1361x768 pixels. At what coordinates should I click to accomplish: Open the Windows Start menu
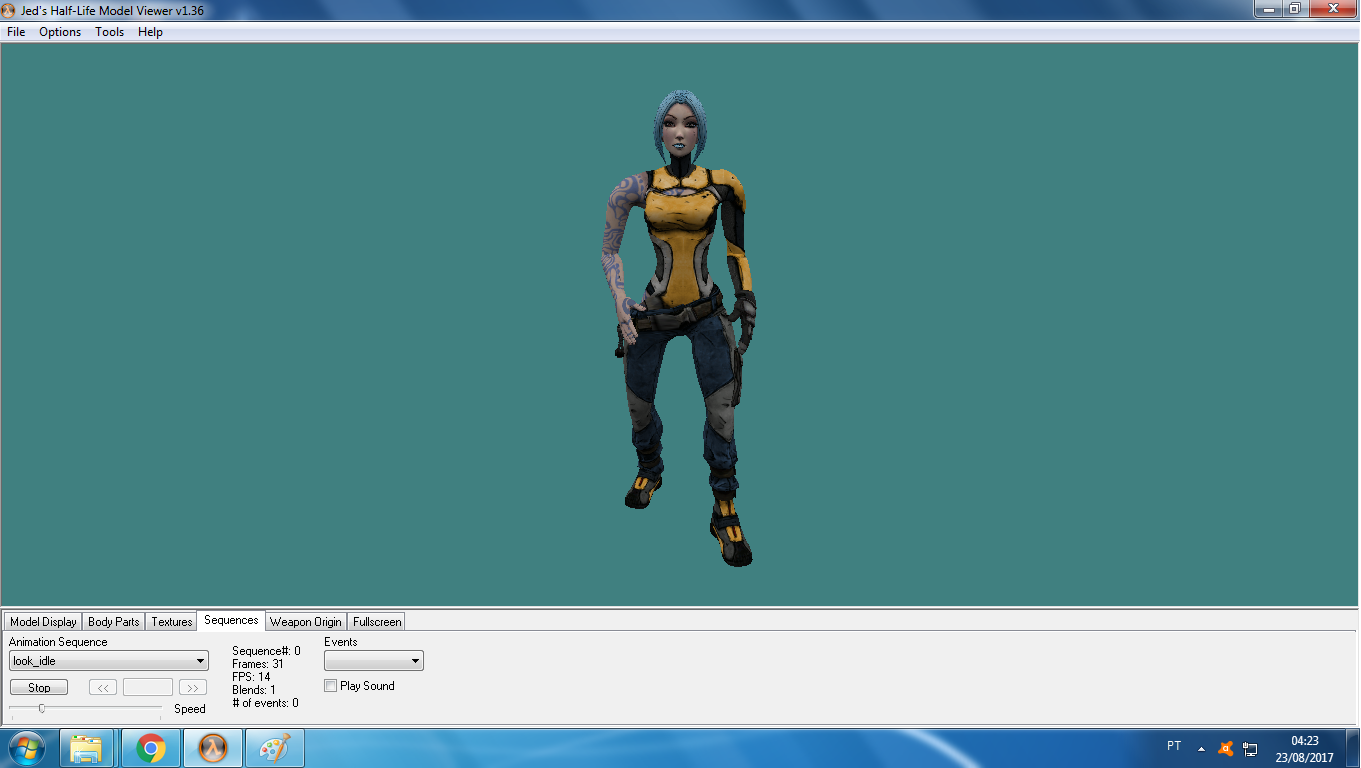pyautogui.click(x=27, y=748)
